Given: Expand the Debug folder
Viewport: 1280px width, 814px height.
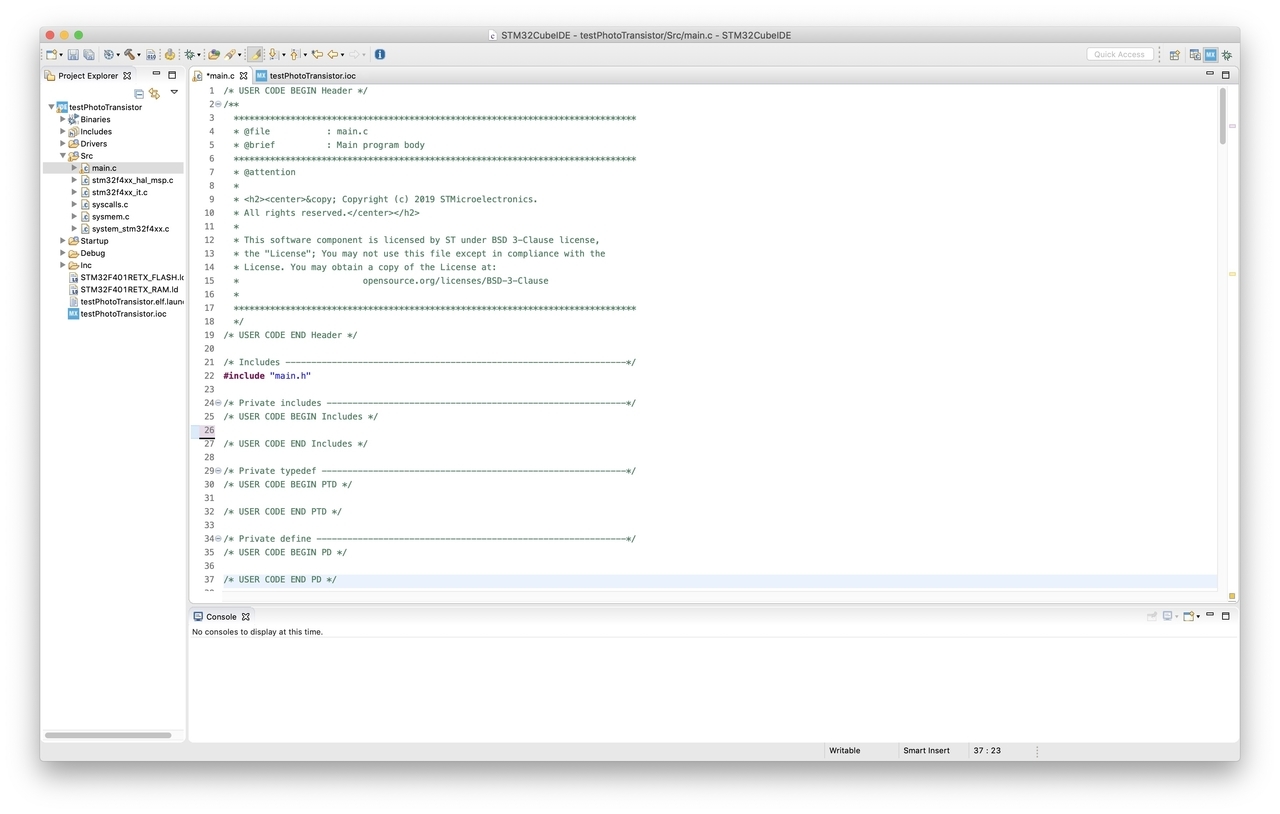Looking at the screenshot, I should (x=62, y=253).
